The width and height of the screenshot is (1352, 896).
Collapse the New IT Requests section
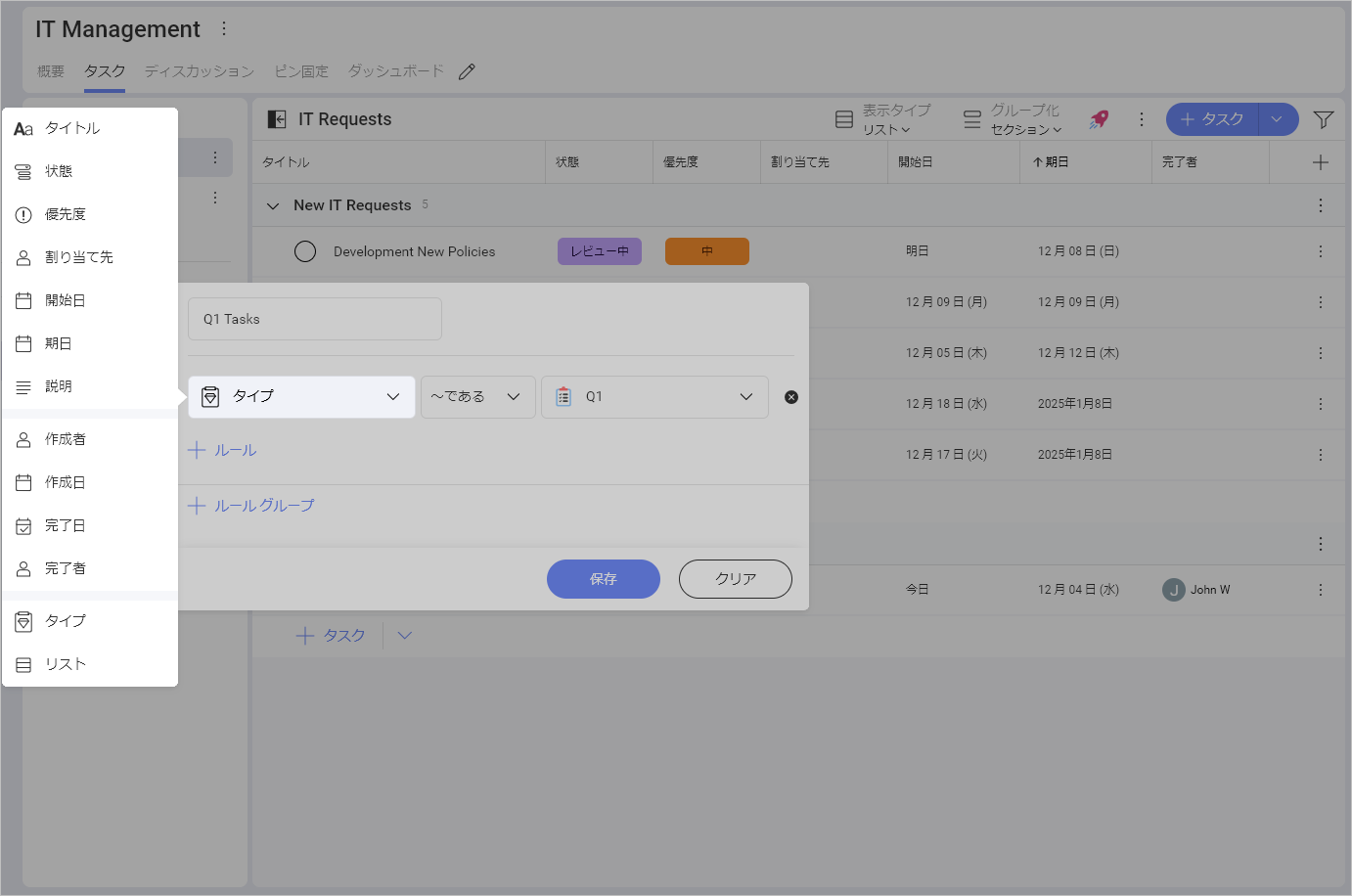(273, 205)
